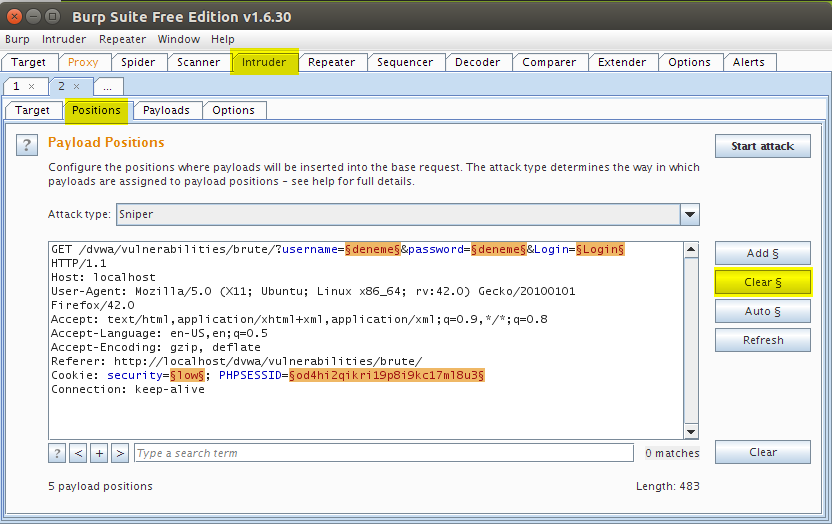Switch to the Options main tab
Viewport: 832px width, 524px height.
pos(689,62)
